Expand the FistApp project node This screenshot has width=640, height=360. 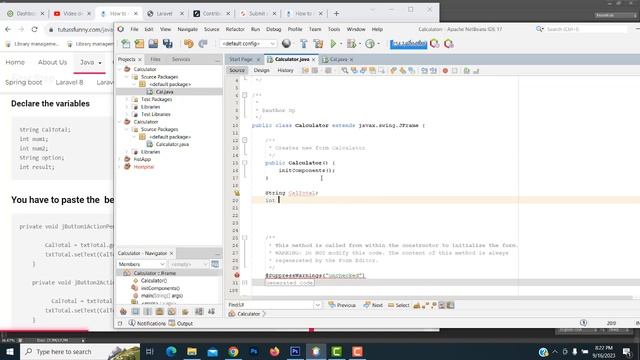coord(120,159)
